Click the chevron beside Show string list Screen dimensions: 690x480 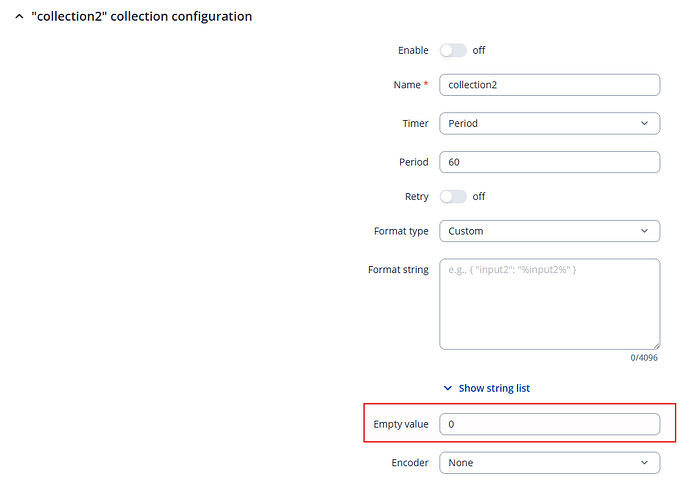point(447,388)
